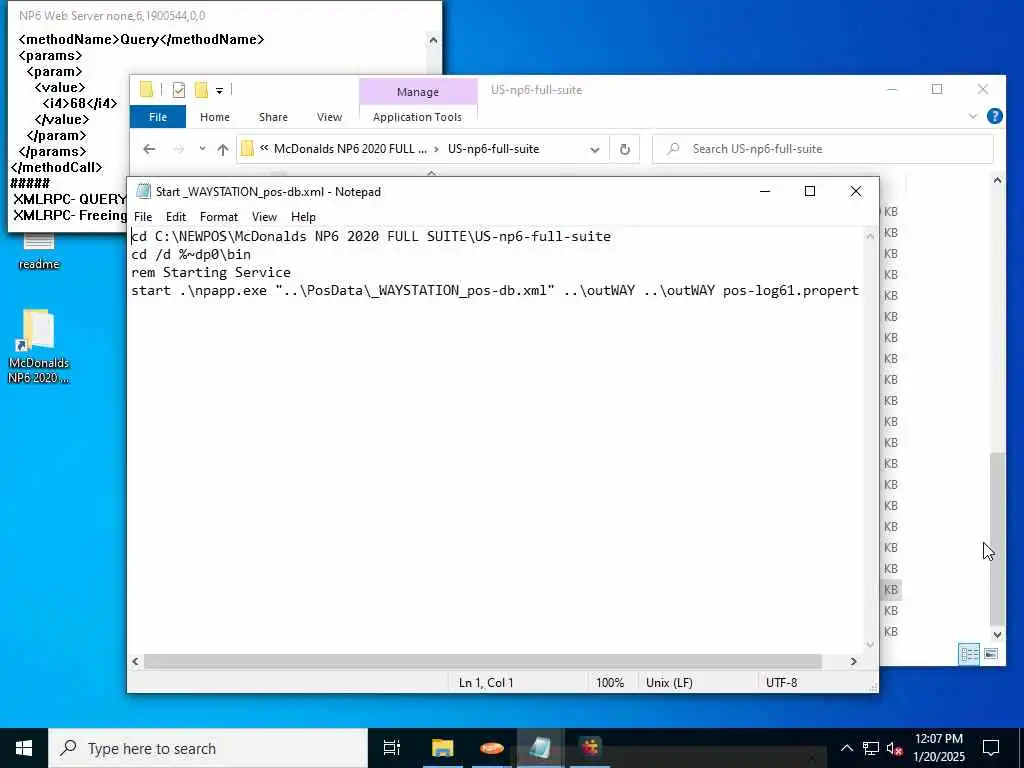1024x768 pixels.
Task: Open Notepad taskbar icon
Action: point(540,748)
